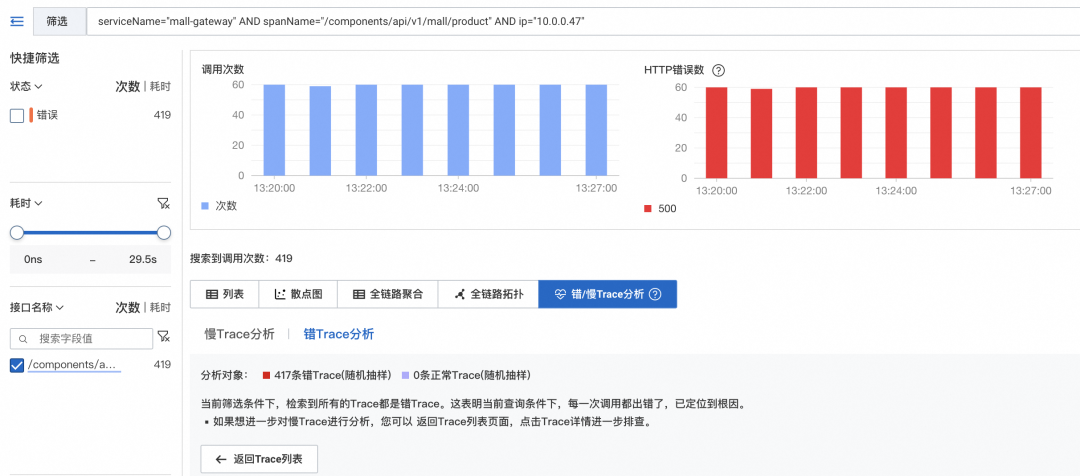Click the 417条错Trace legend entry
The height and width of the screenshot is (476, 1080).
(327, 375)
